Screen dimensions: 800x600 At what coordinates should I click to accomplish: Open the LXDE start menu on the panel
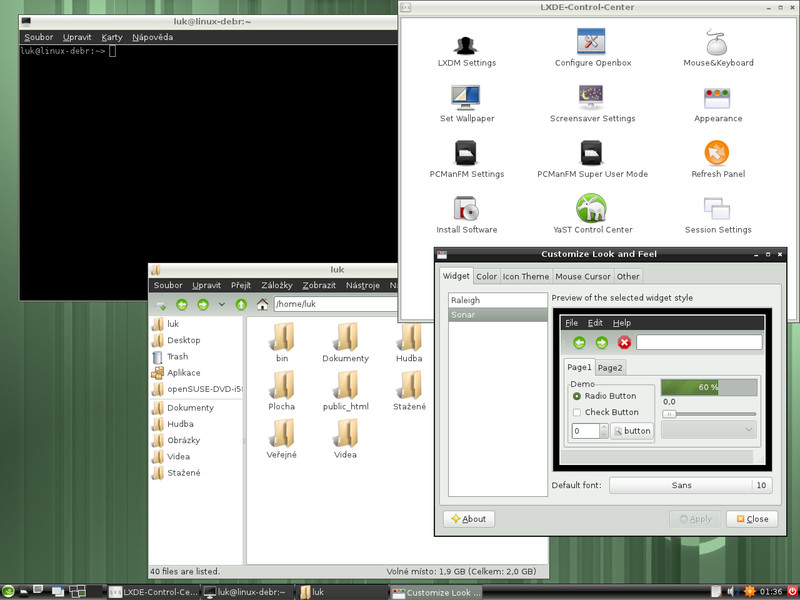(8, 592)
